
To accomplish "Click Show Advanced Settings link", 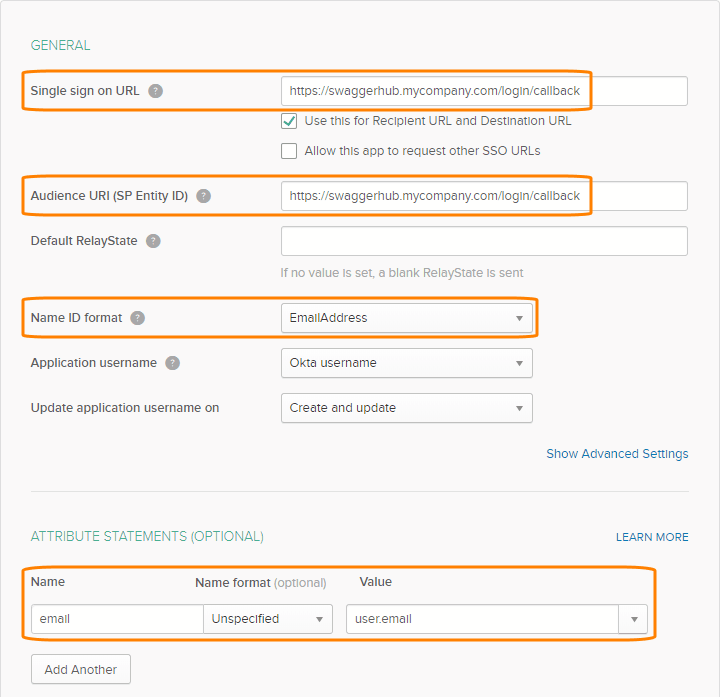I will coord(617,454).
